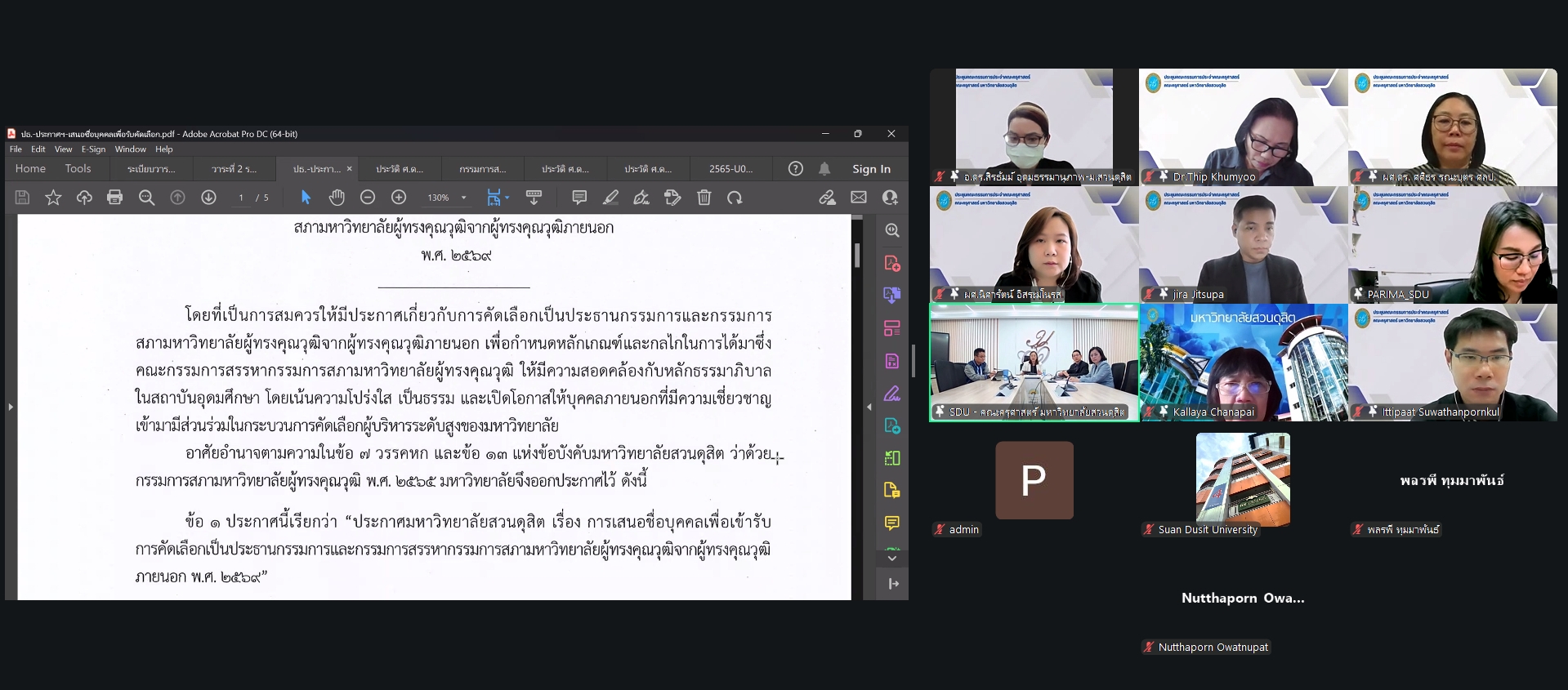The image size is (1568, 690).
Task: Click the Print file icon
Action: [x=115, y=198]
